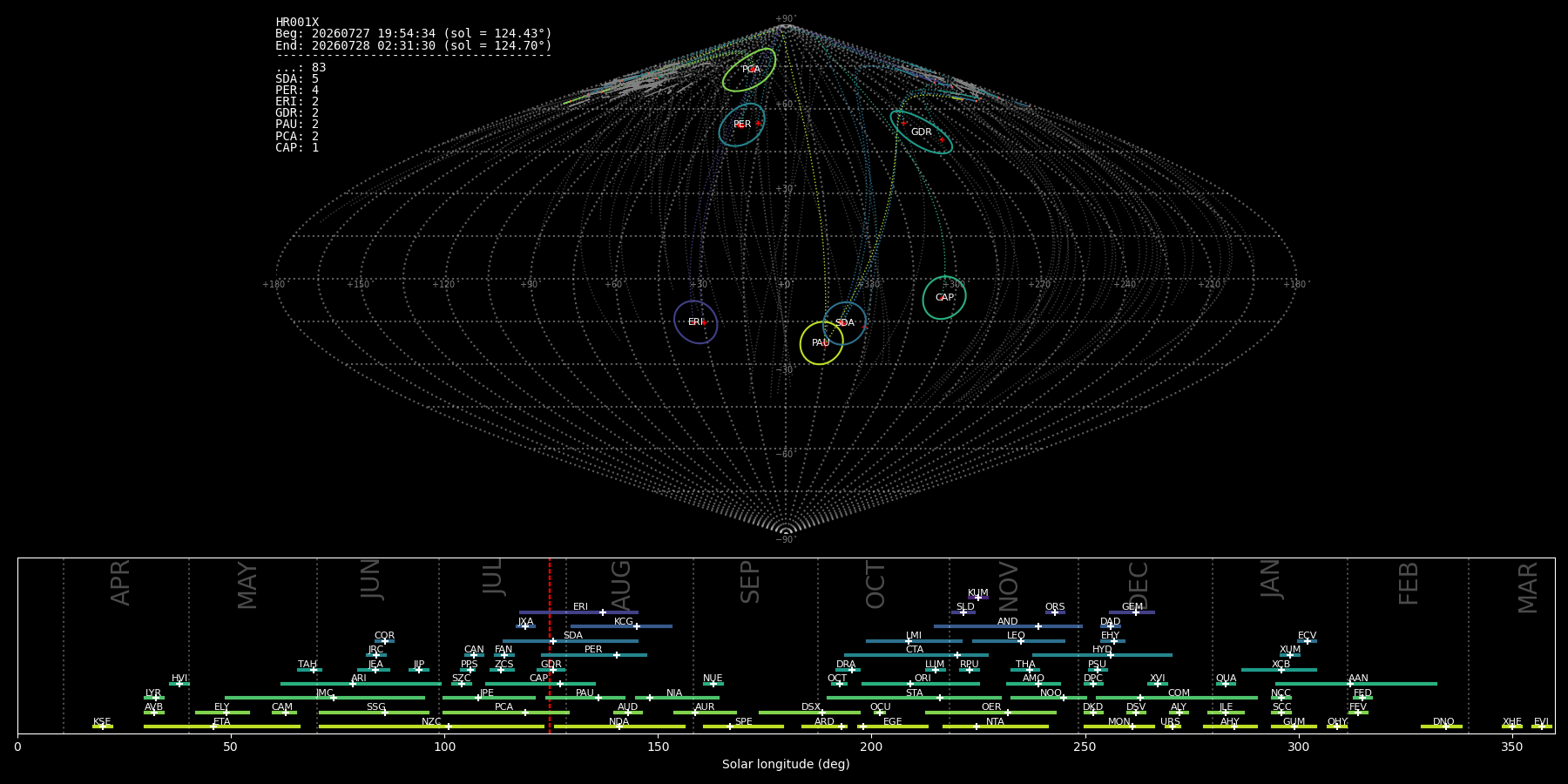The height and width of the screenshot is (784, 1568).
Task: Click the HR001X station title text
Action: coord(297,22)
